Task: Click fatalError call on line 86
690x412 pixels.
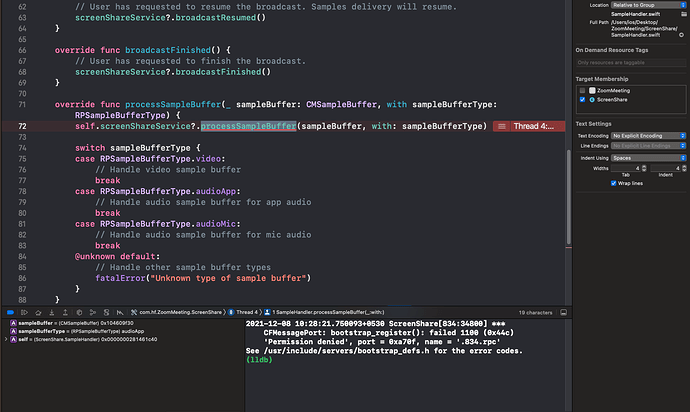Action: (120, 278)
